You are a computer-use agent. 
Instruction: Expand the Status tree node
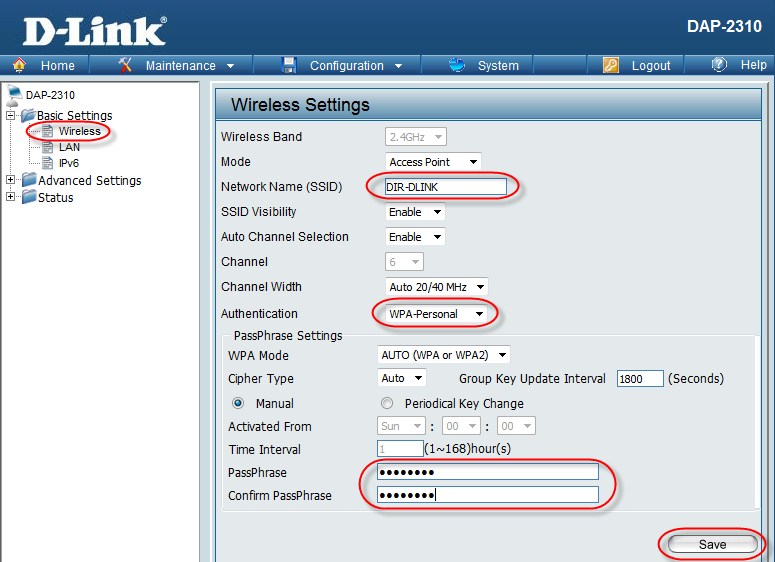[10, 197]
